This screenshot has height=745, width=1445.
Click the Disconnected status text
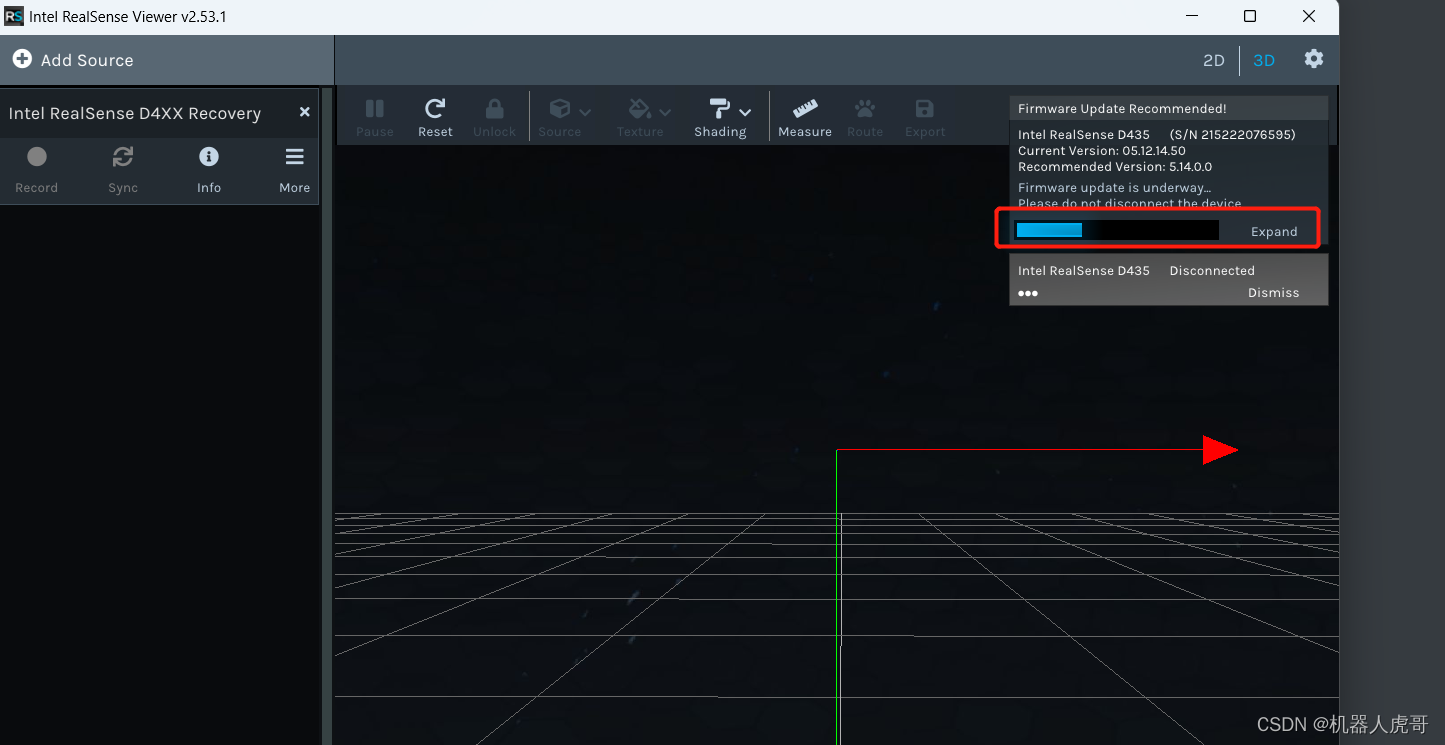(x=1212, y=271)
